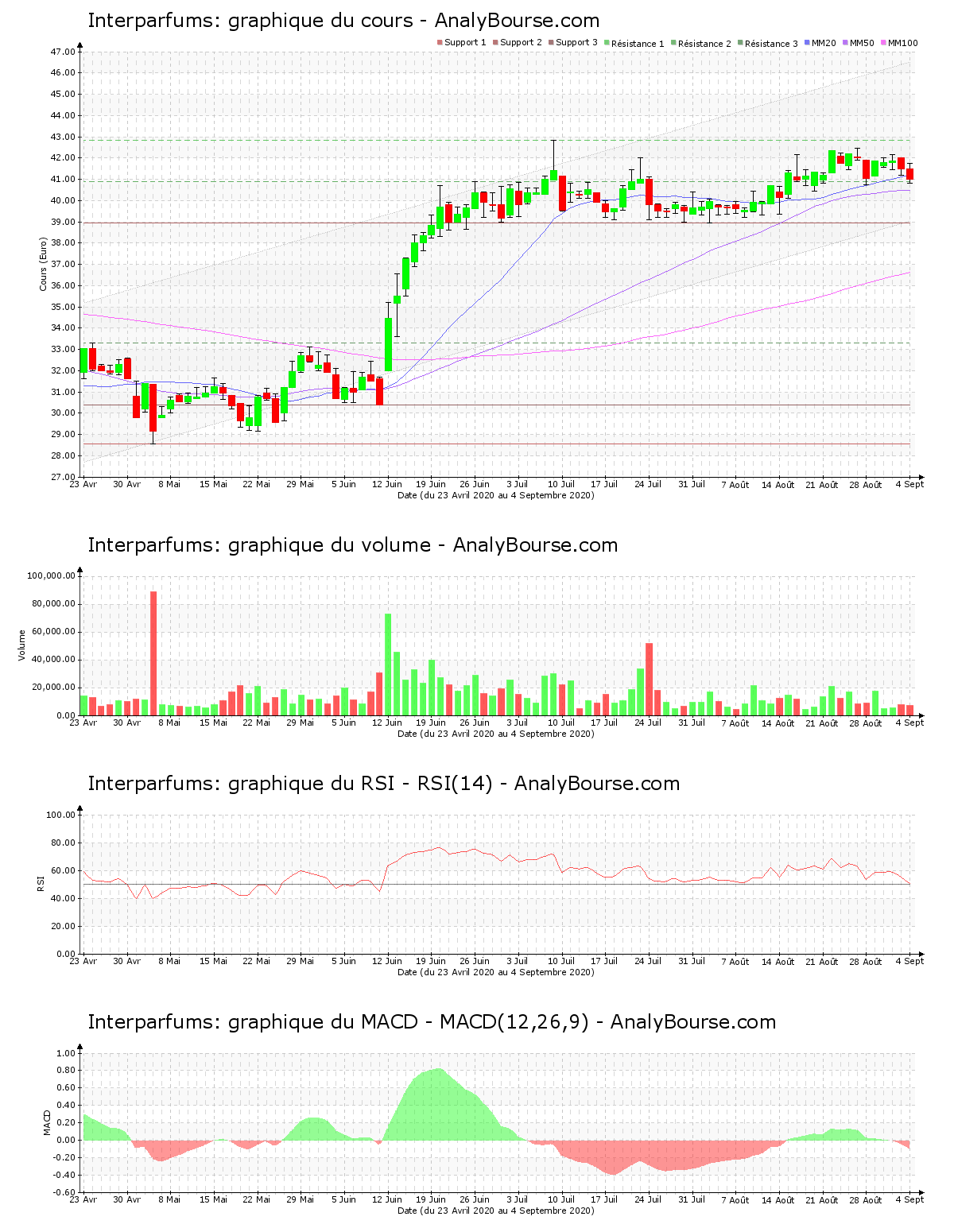Click the MM20 blue legend swatch
This screenshot has height=1232, width=954.
(807, 43)
